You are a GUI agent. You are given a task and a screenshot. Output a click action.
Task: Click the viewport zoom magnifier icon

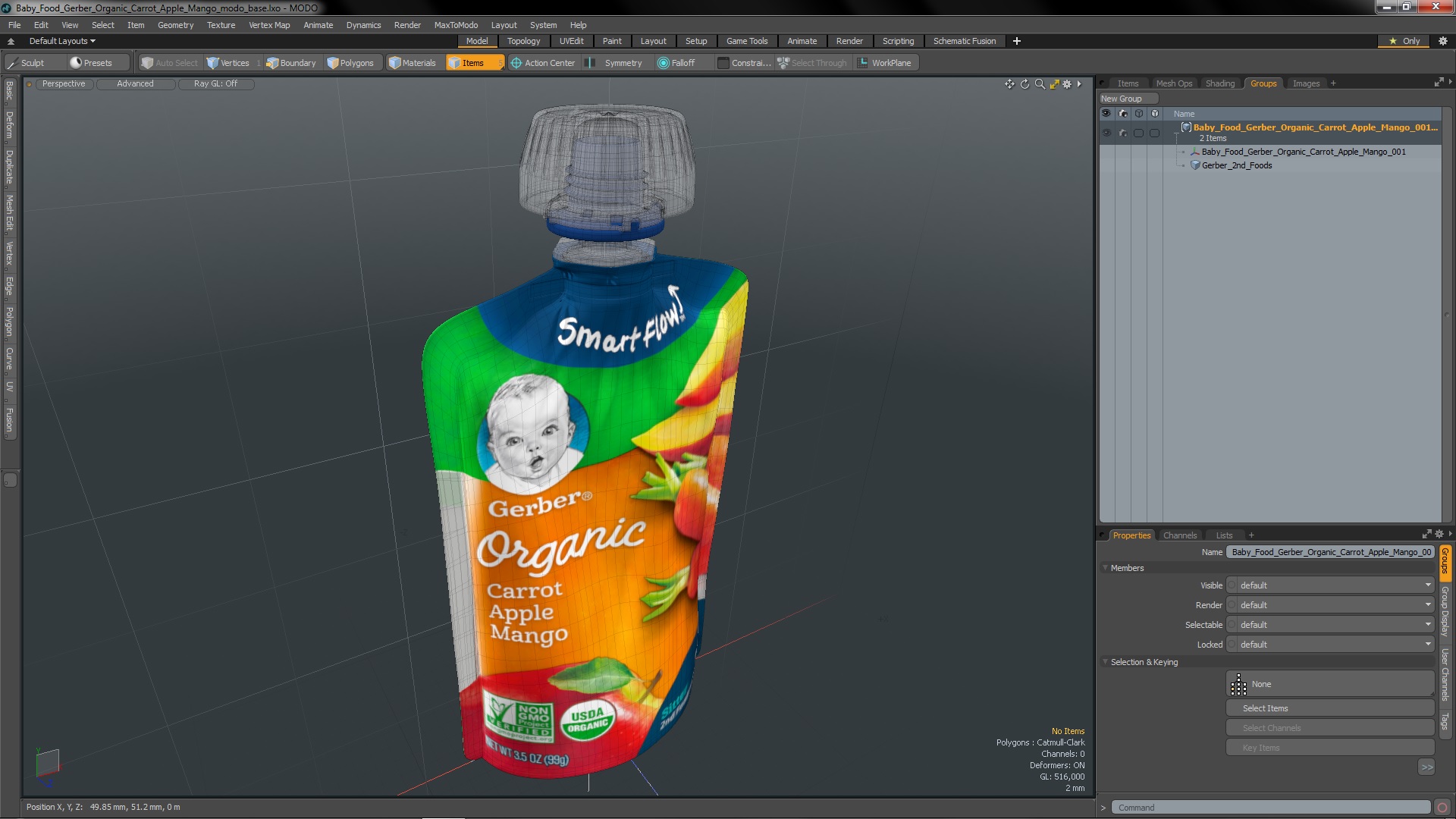(x=1040, y=84)
